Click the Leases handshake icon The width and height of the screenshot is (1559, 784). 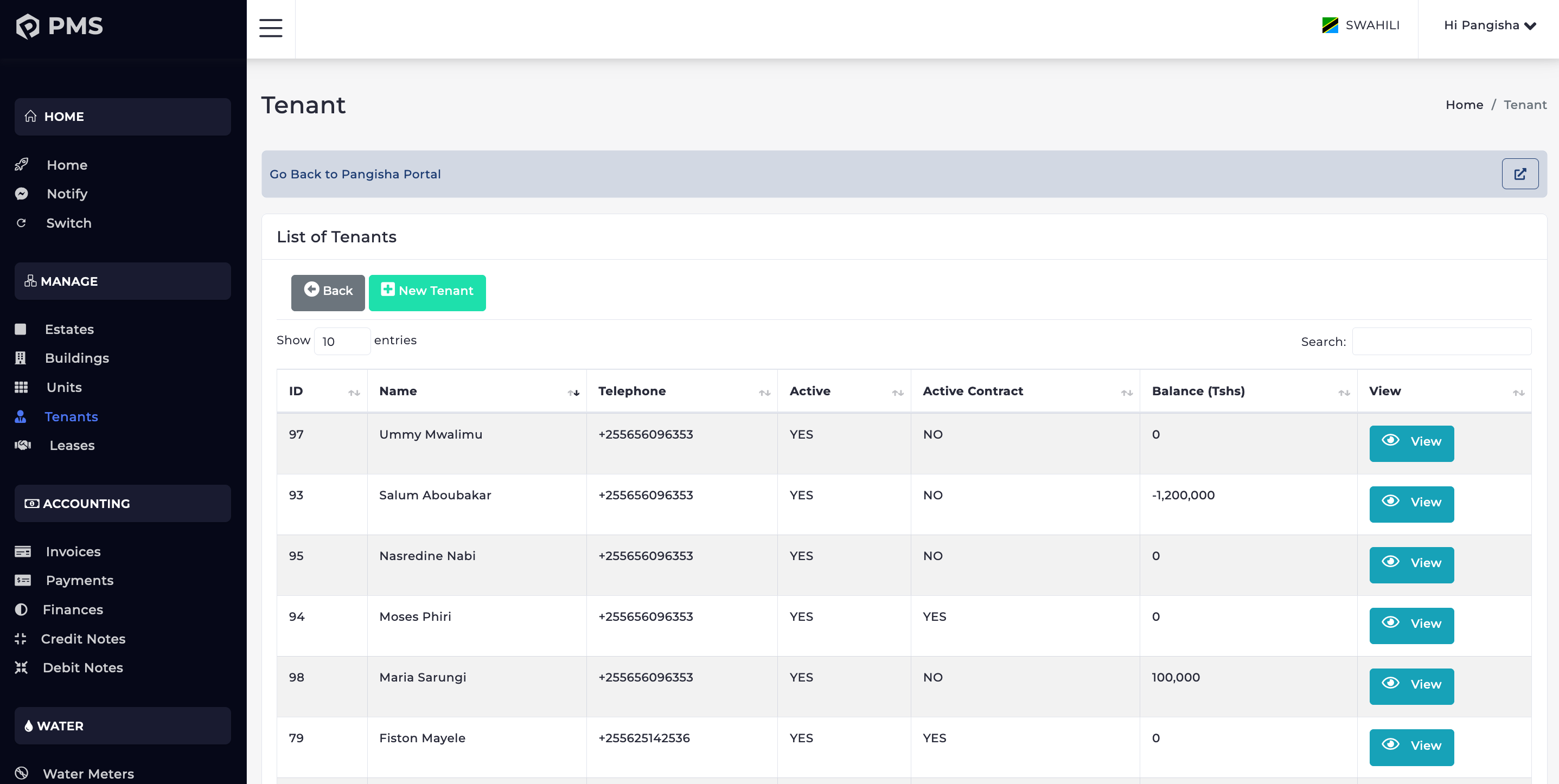coord(22,445)
